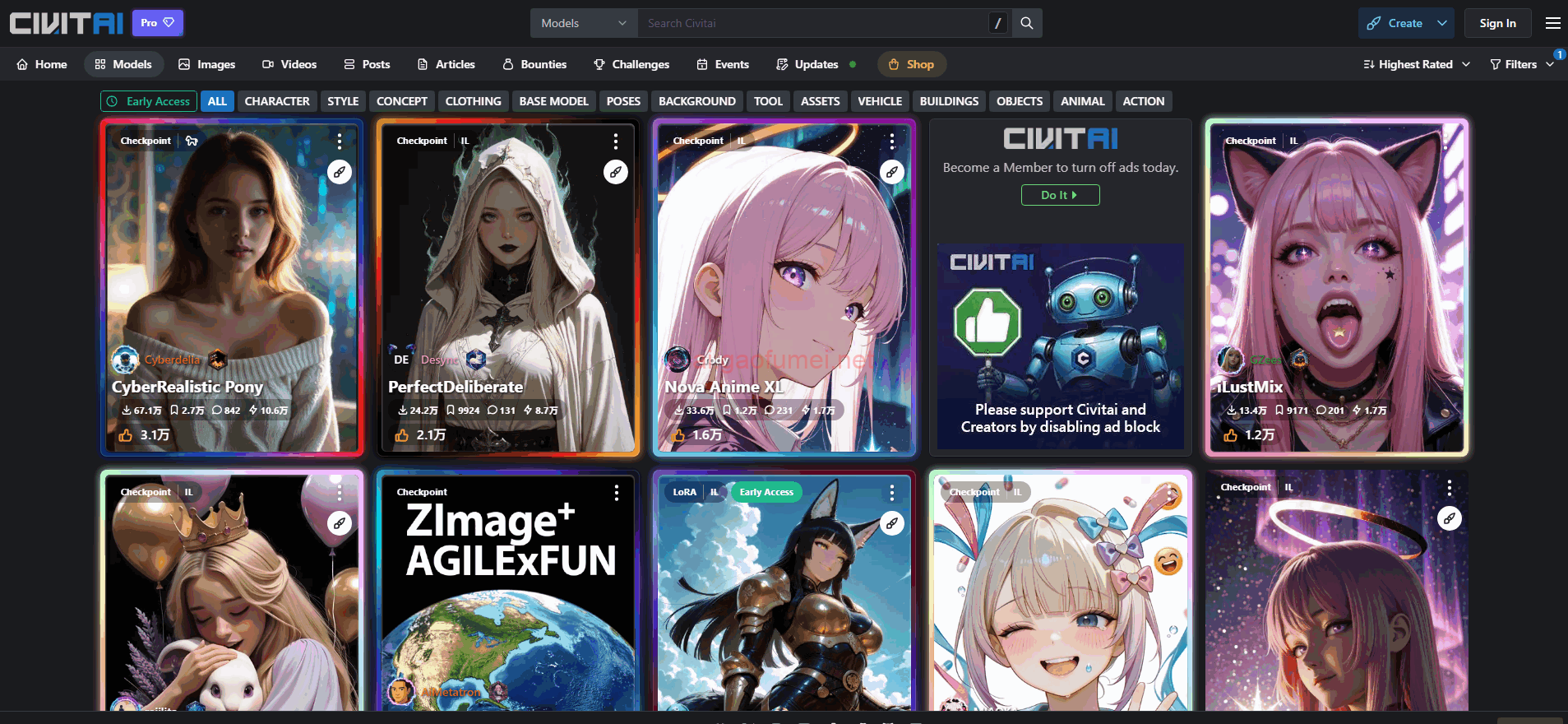1568x724 pixels.
Task: Open the hamburger menu icon
Action: (x=1552, y=23)
